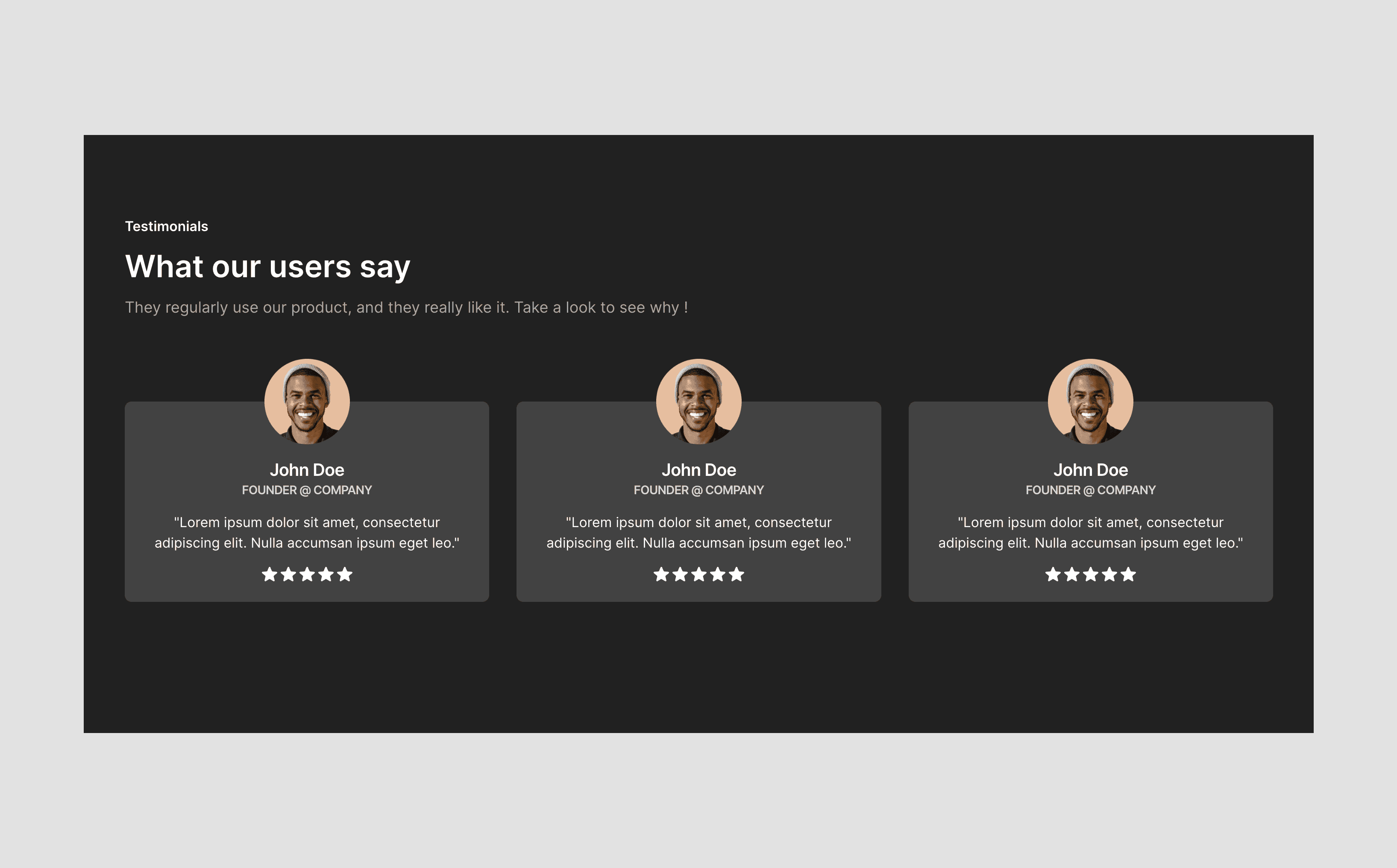The image size is (1397, 868).
Task: Click the "What our users say" heading
Action: 267,267
